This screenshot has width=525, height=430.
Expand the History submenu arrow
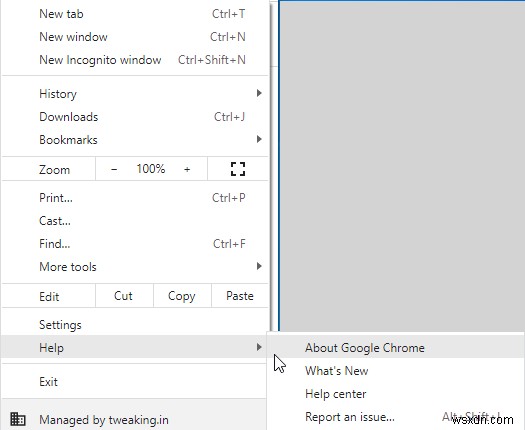pos(259,93)
